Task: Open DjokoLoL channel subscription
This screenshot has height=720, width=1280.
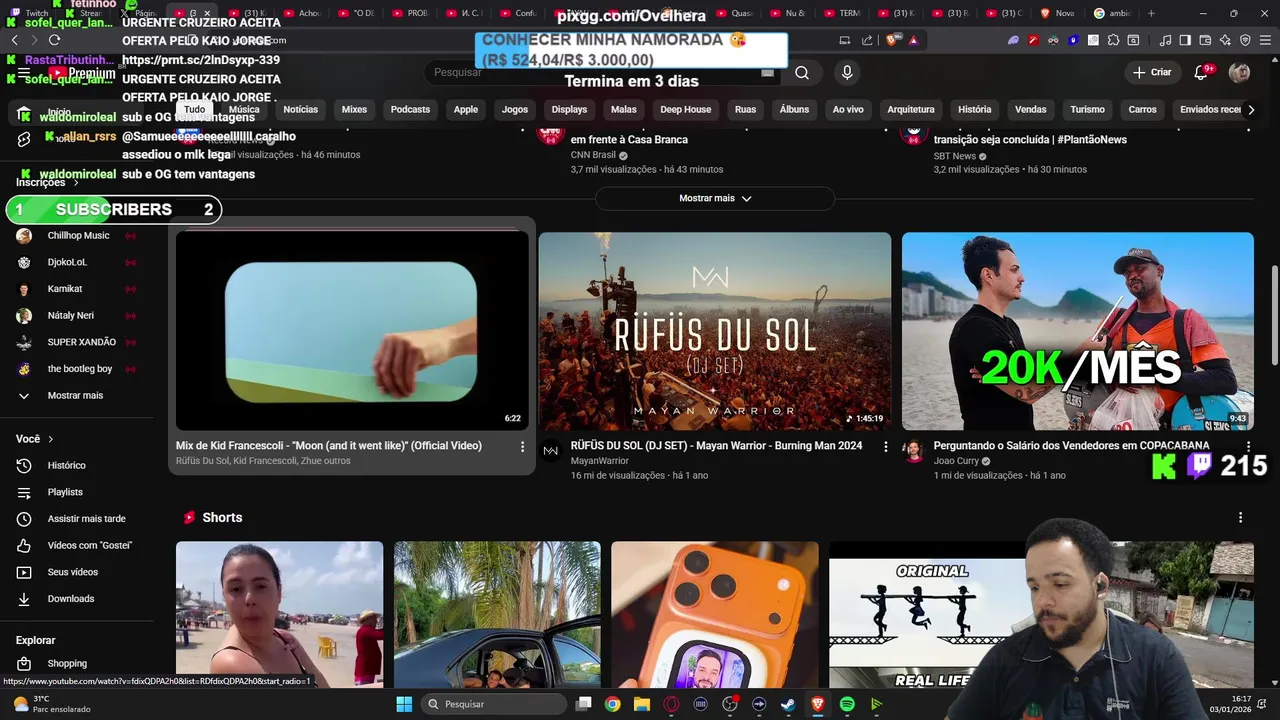Action: [x=67, y=262]
